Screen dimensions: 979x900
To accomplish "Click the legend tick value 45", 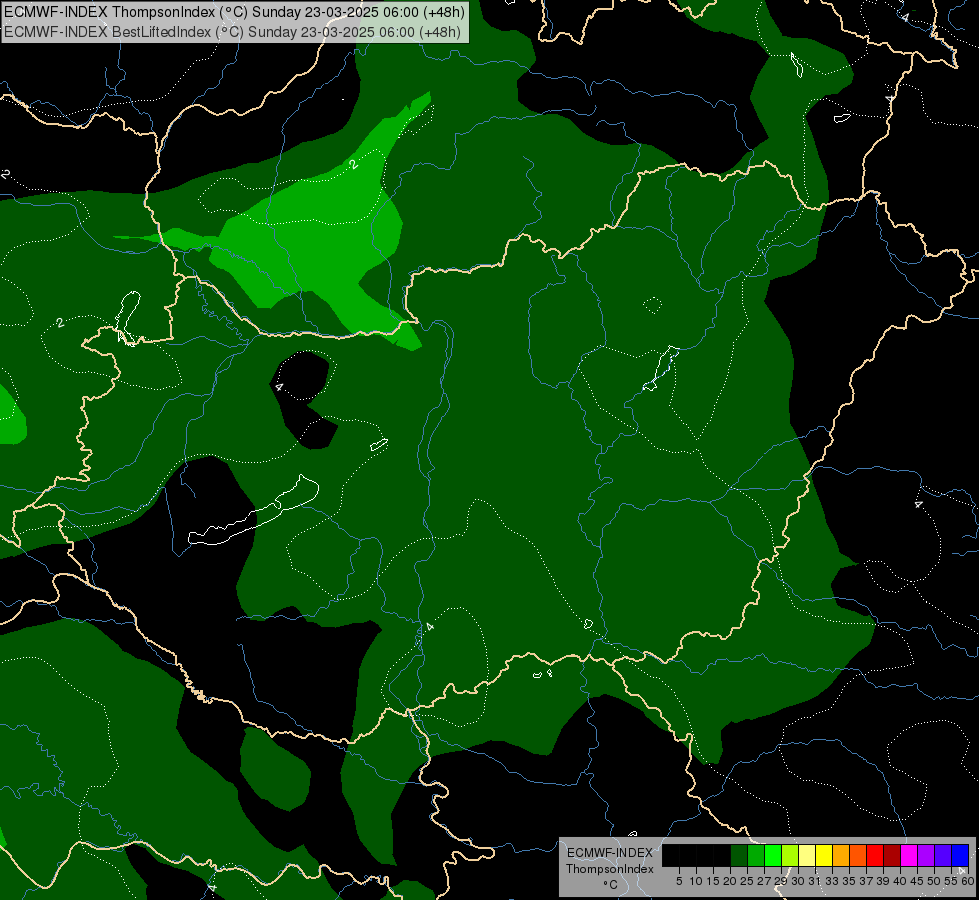I will pyautogui.click(x=917, y=881).
